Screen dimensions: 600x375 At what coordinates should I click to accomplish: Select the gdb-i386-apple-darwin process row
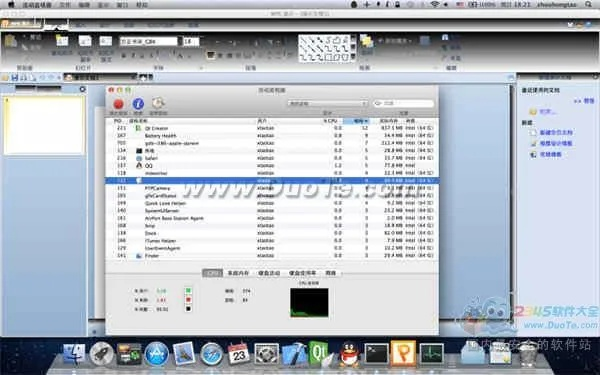[x=272, y=143]
